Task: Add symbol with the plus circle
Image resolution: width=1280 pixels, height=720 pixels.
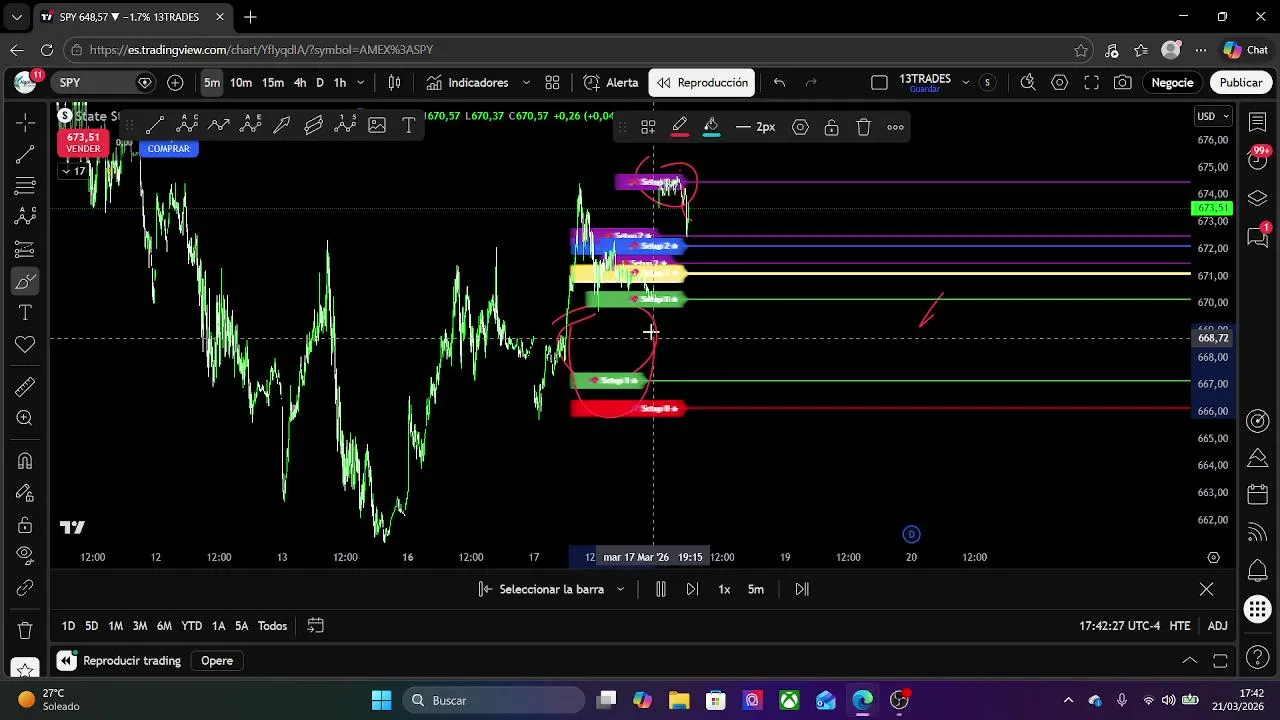Action: (x=175, y=83)
